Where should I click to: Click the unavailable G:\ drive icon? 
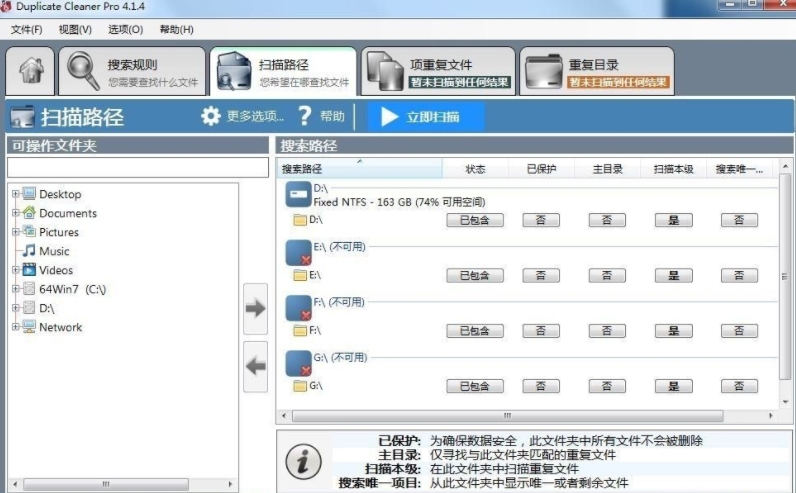coord(298,364)
